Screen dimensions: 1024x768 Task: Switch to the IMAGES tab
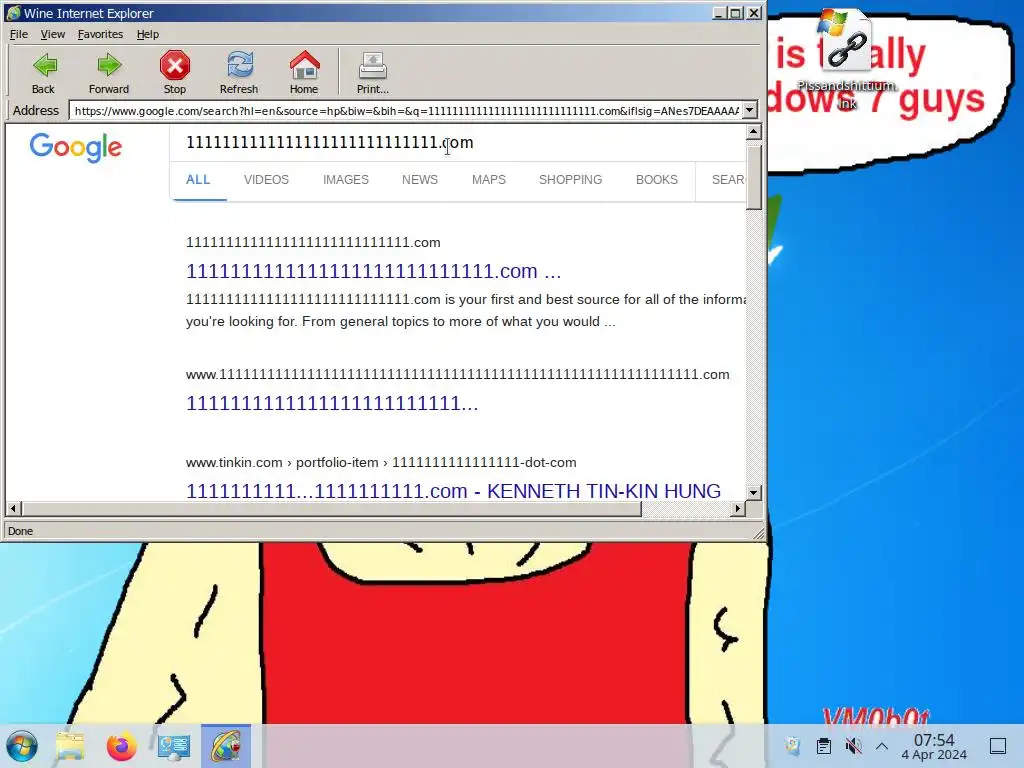(x=345, y=180)
